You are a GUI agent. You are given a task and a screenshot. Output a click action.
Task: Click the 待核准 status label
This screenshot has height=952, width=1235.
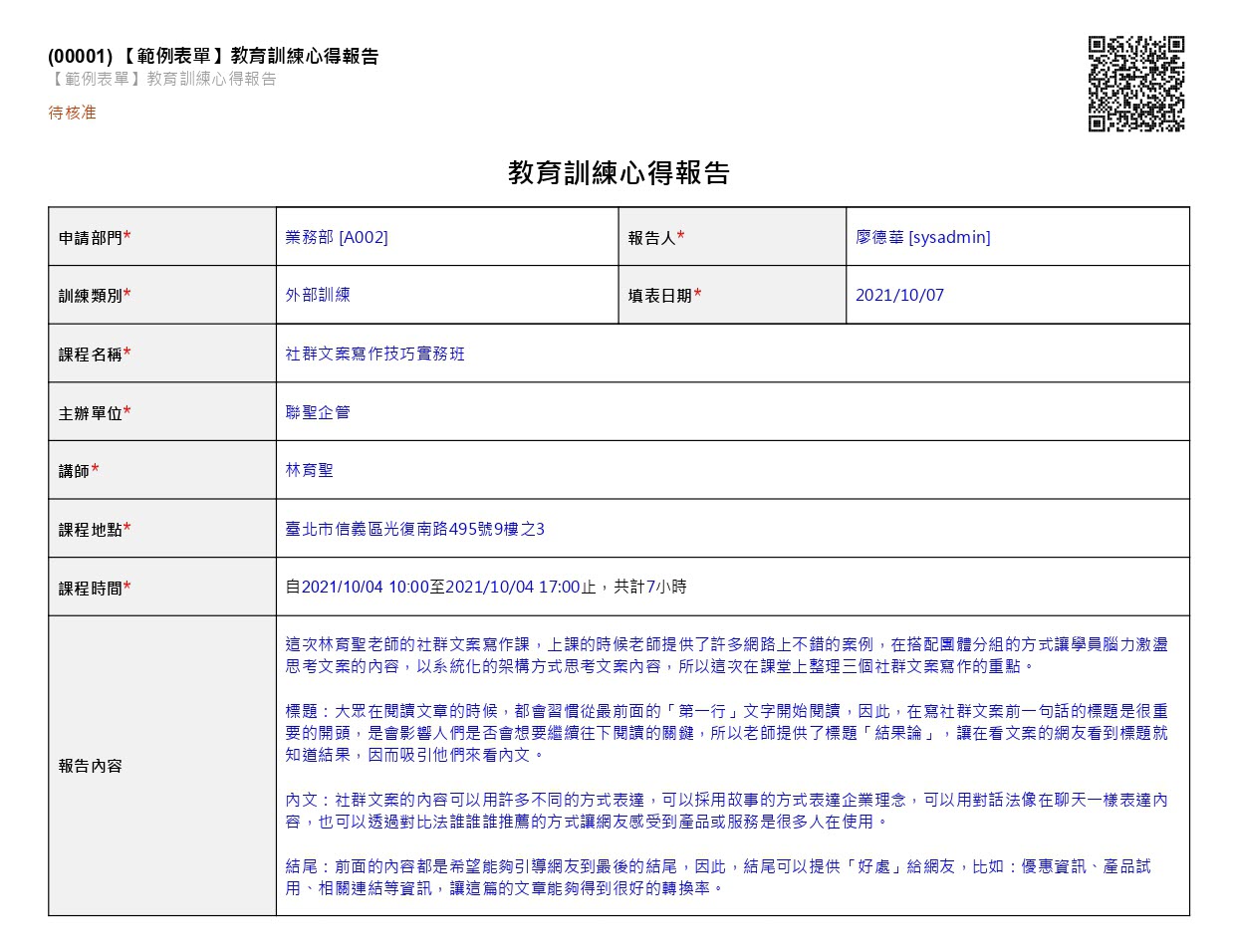point(73,113)
